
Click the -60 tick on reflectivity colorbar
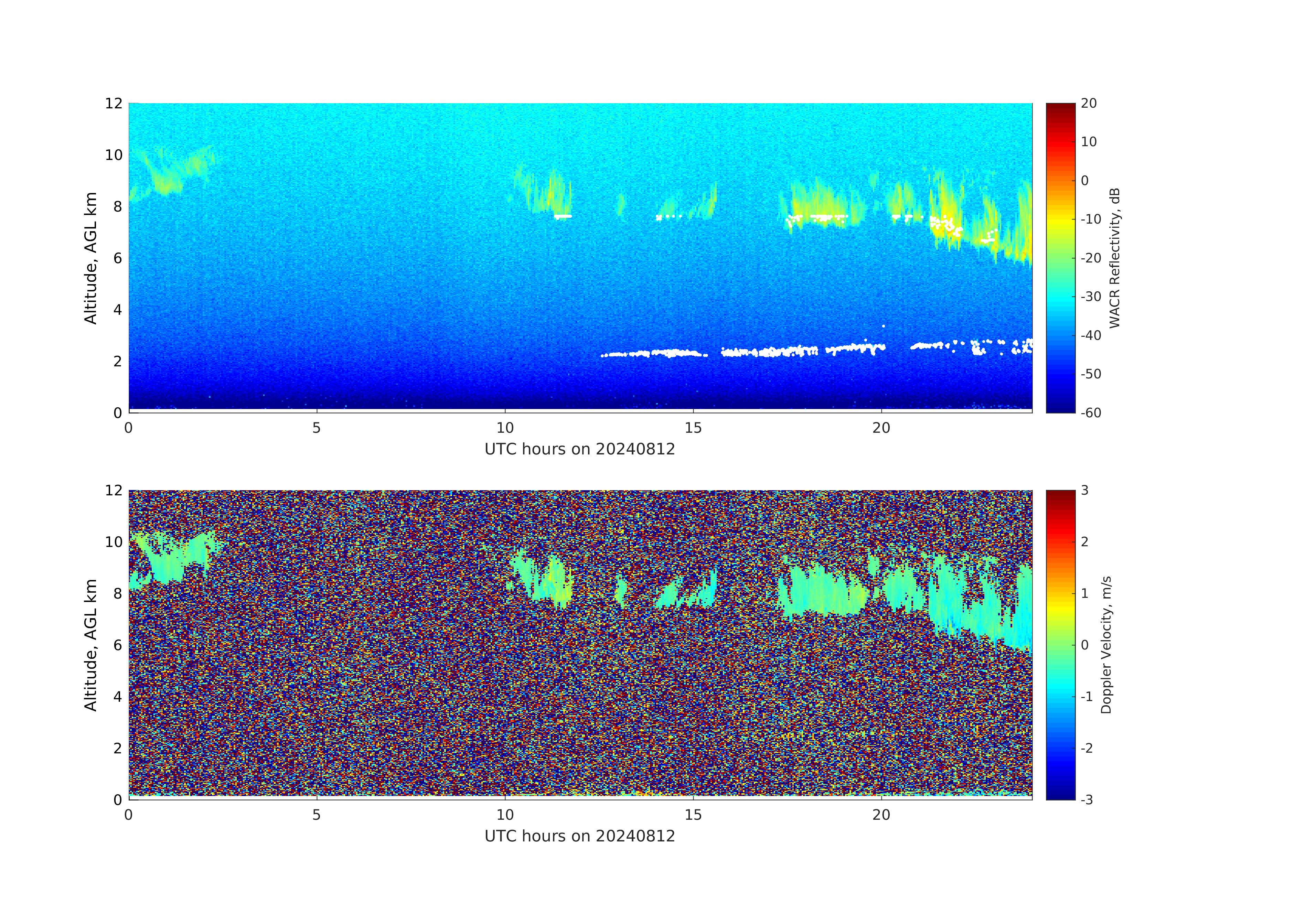tap(1091, 413)
